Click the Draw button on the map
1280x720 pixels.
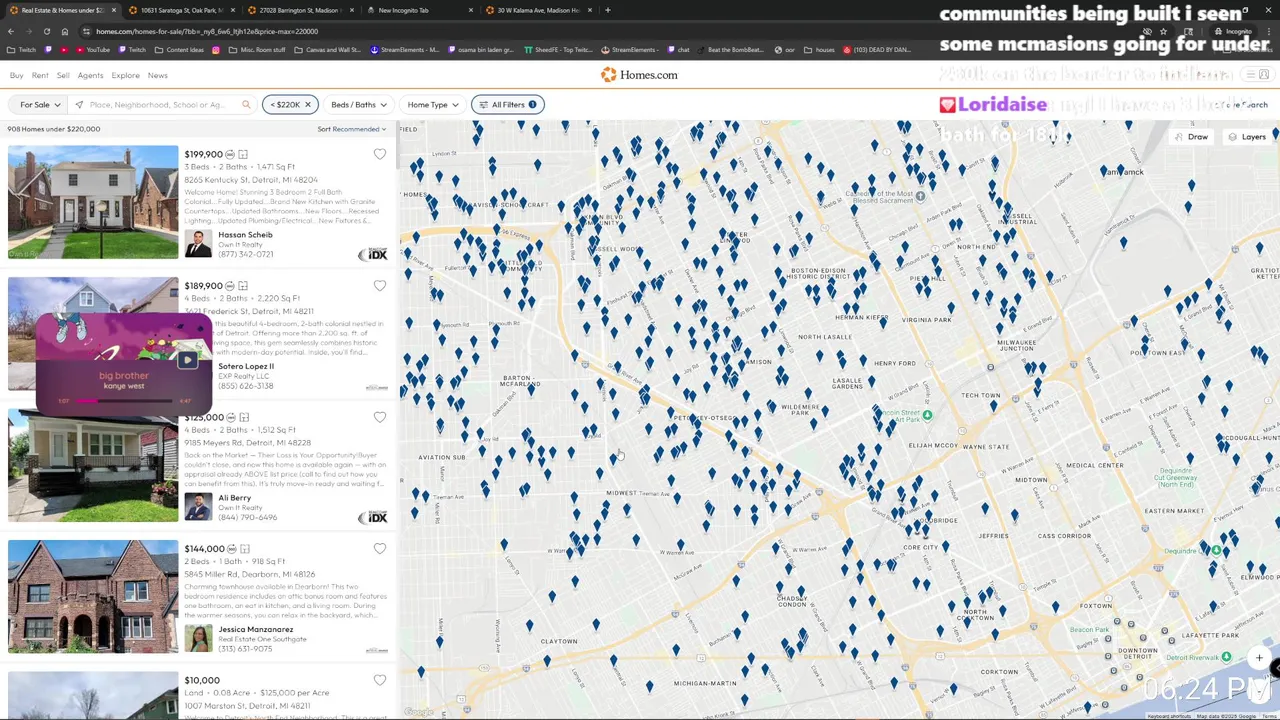(x=1192, y=137)
